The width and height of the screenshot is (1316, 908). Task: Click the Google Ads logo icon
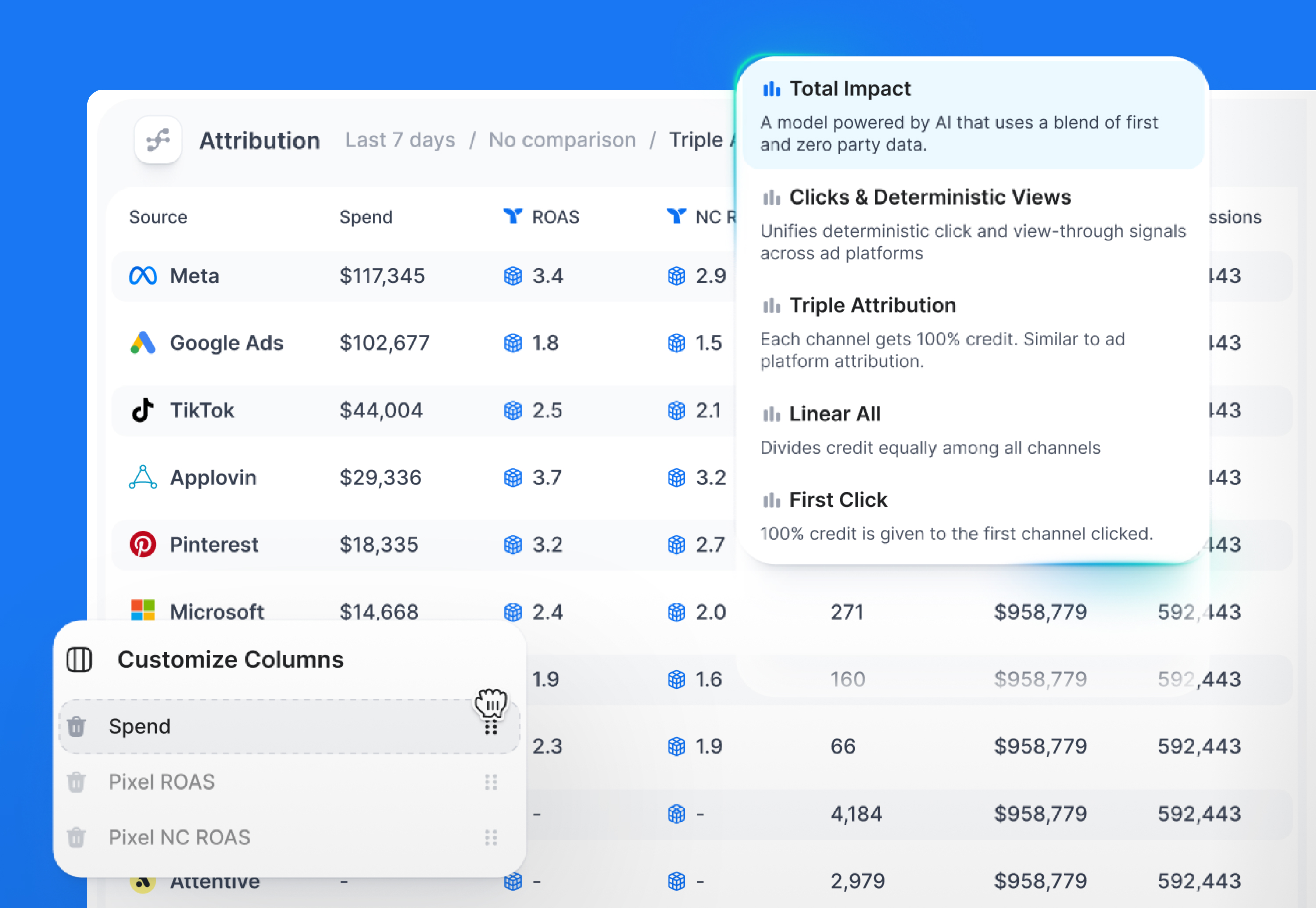click(x=143, y=343)
